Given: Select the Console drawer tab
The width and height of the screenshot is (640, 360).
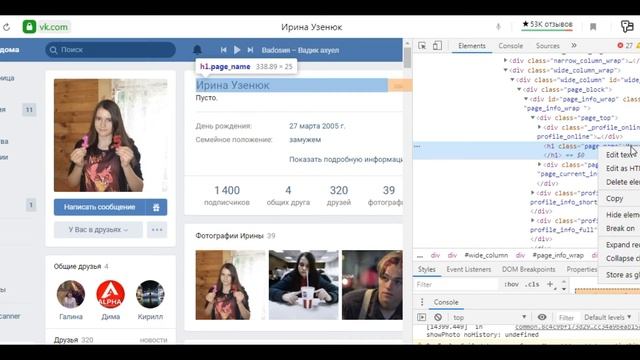Looking at the screenshot, I should (x=446, y=302).
